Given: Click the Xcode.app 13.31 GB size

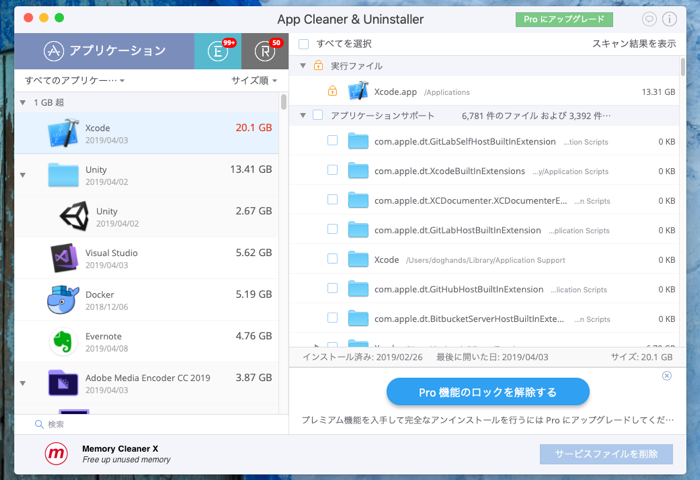Looking at the screenshot, I should click(x=658, y=92).
